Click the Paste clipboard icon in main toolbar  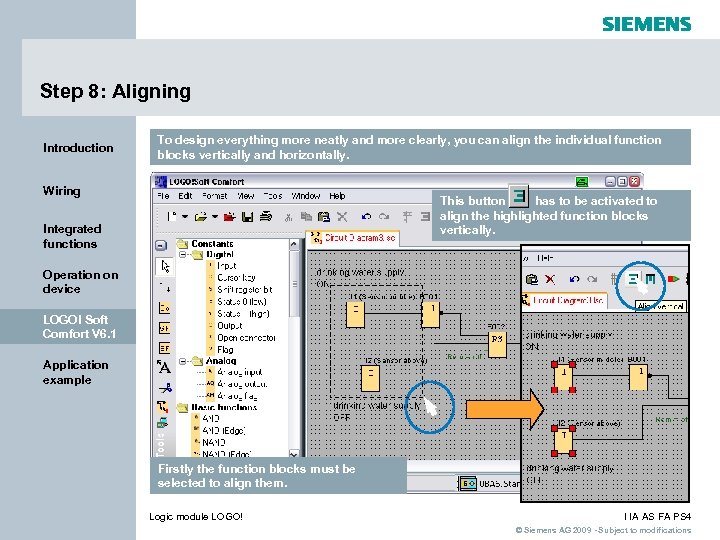click(324, 217)
